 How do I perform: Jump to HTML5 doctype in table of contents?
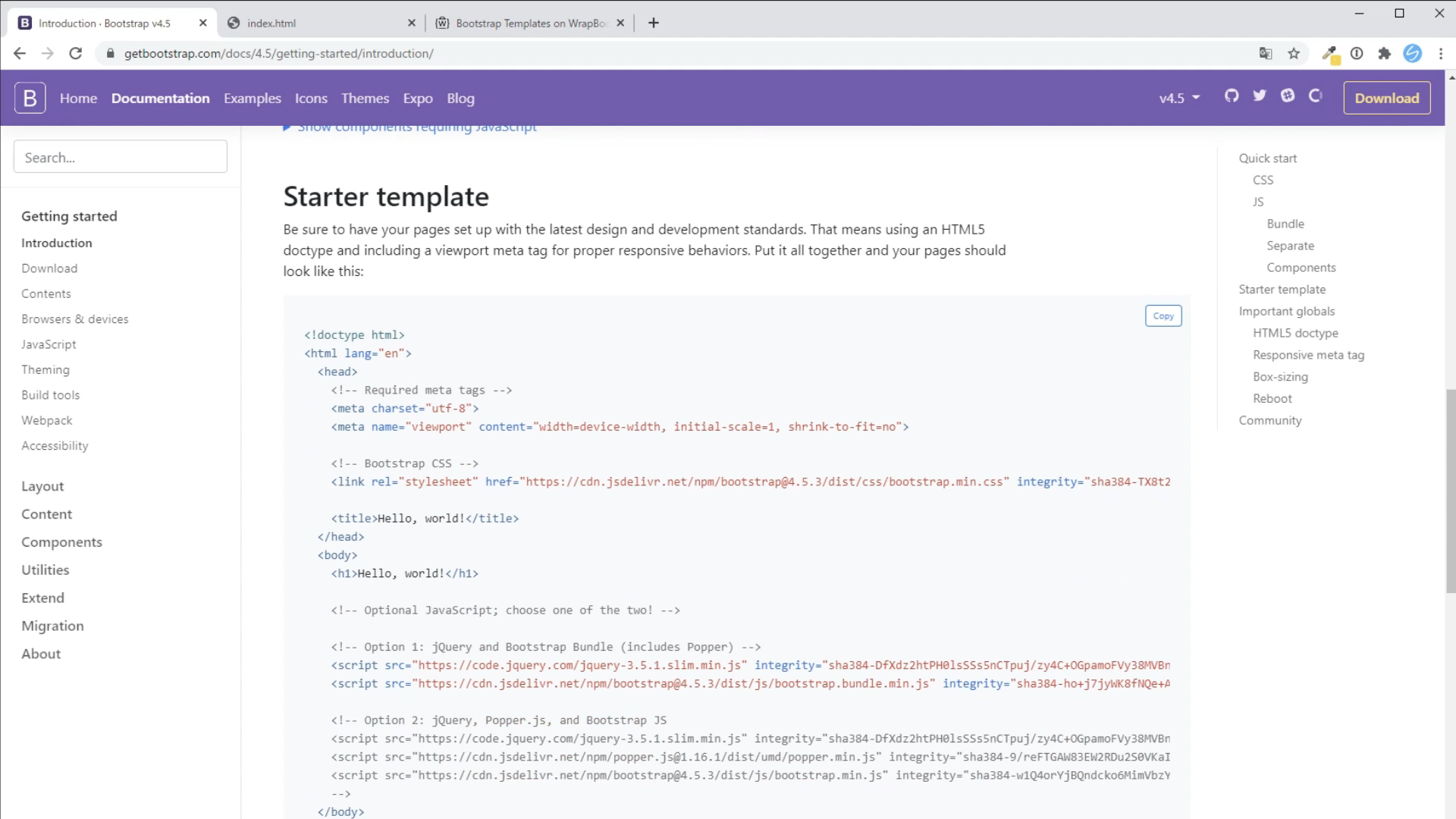(1295, 333)
